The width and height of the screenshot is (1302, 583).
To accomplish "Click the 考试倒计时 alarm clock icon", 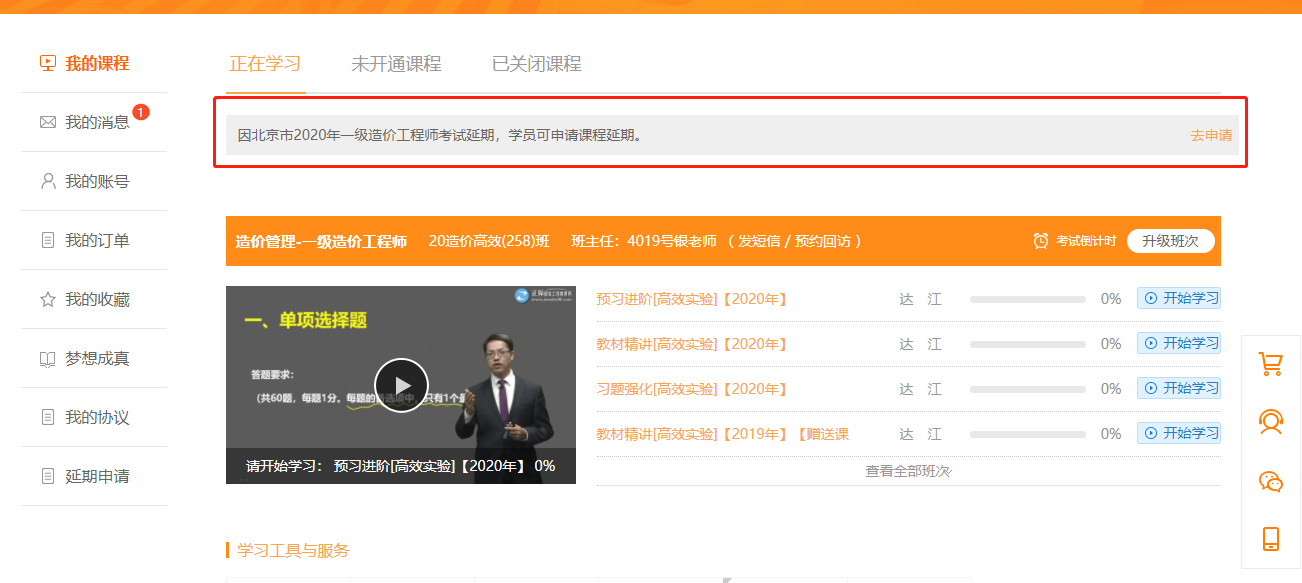I will tap(1041, 241).
